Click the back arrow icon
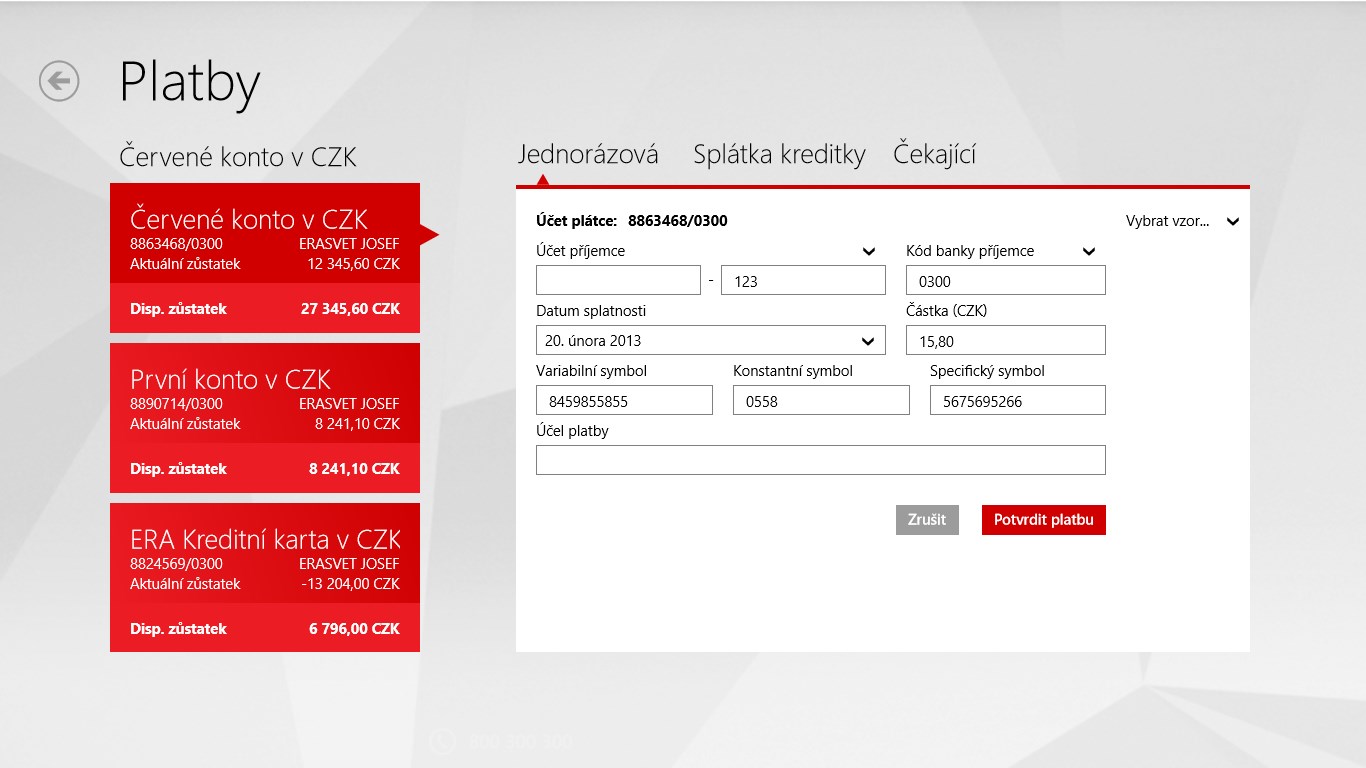Screen dimensions: 1366x768 point(59,81)
